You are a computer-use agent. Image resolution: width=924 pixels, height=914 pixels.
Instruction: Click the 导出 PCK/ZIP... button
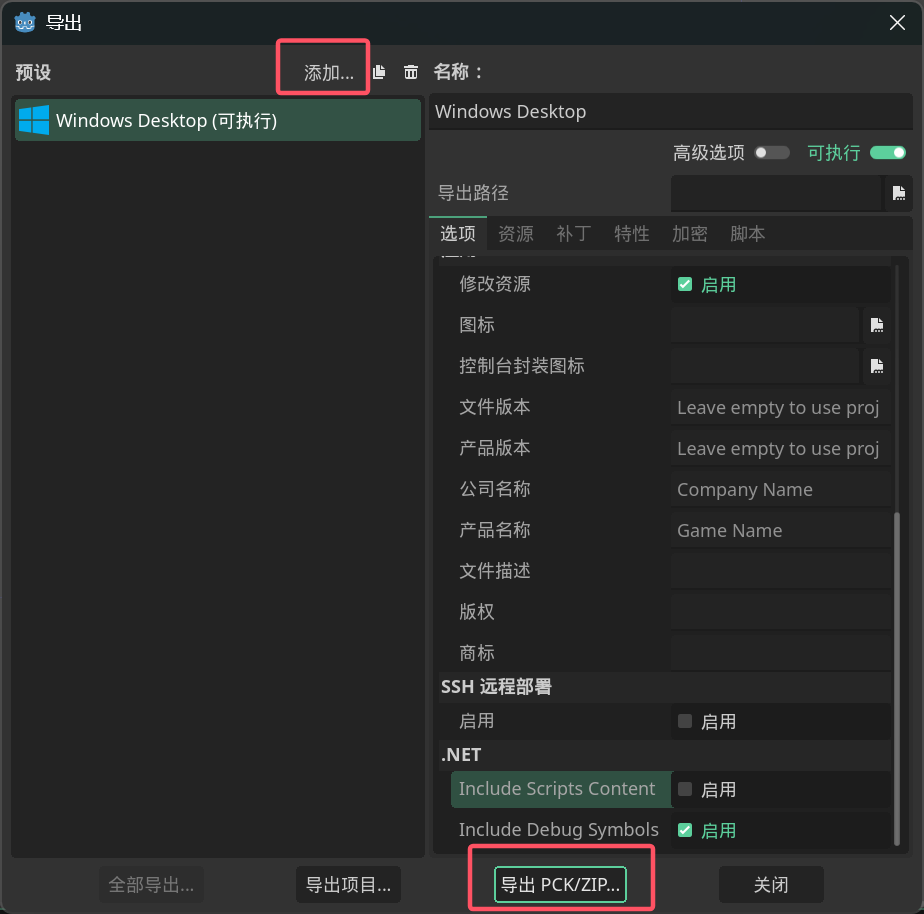[x=560, y=885]
